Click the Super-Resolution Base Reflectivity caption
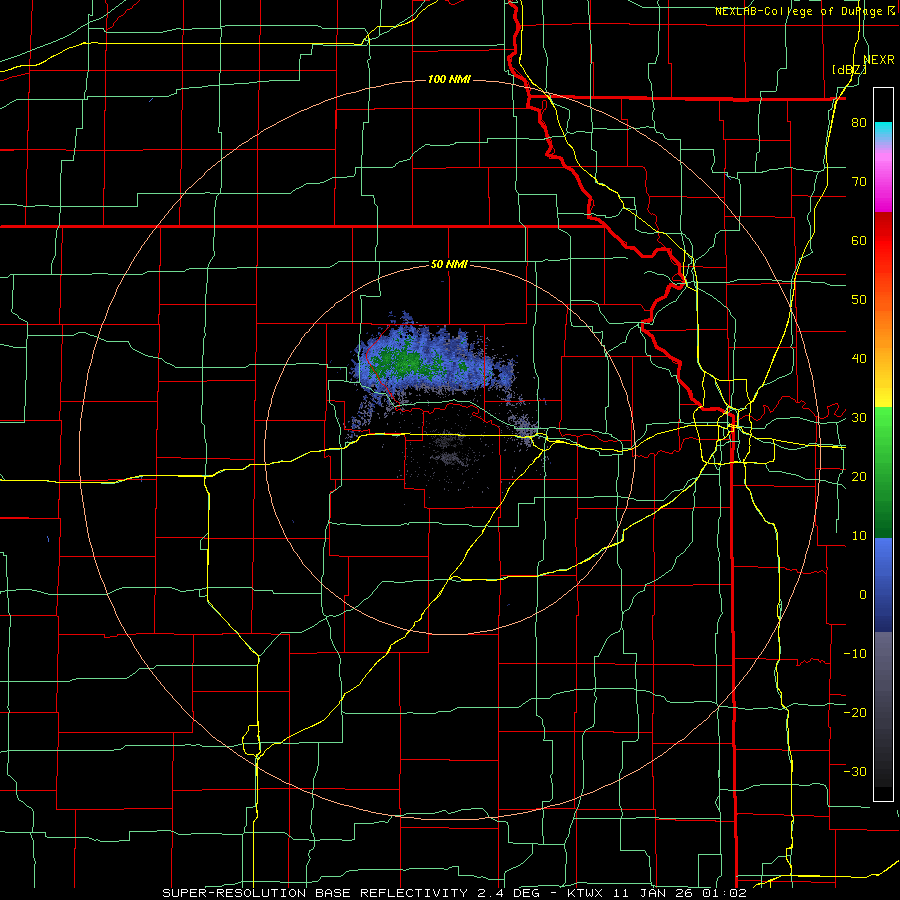The image size is (900, 900). (x=454, y=893)
